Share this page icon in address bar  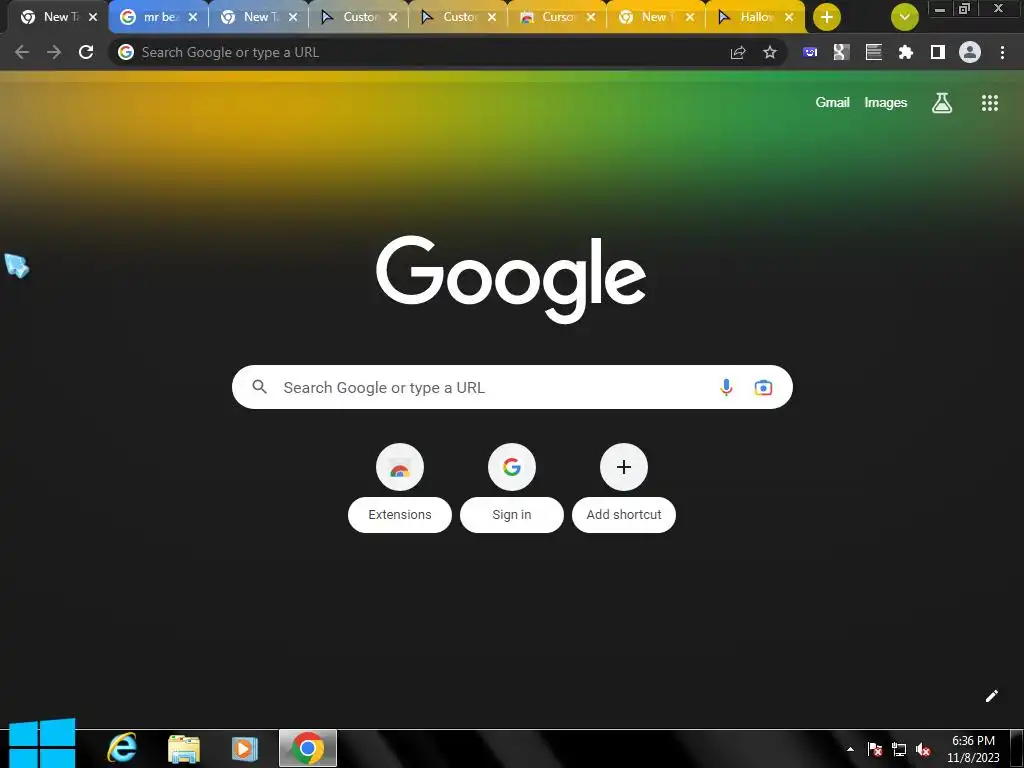[x=738, y=52]
